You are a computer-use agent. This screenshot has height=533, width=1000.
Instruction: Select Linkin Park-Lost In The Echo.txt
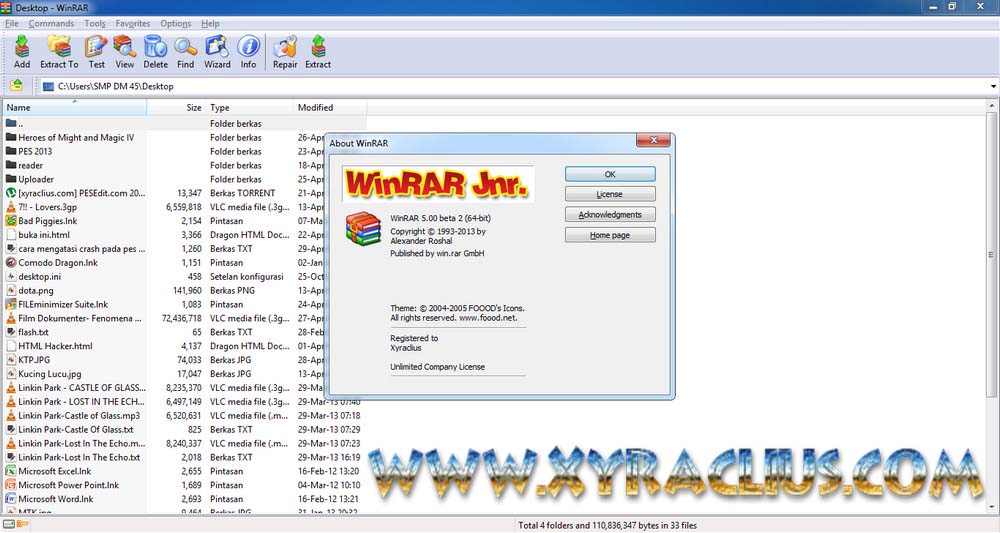(x=73, y=457)
